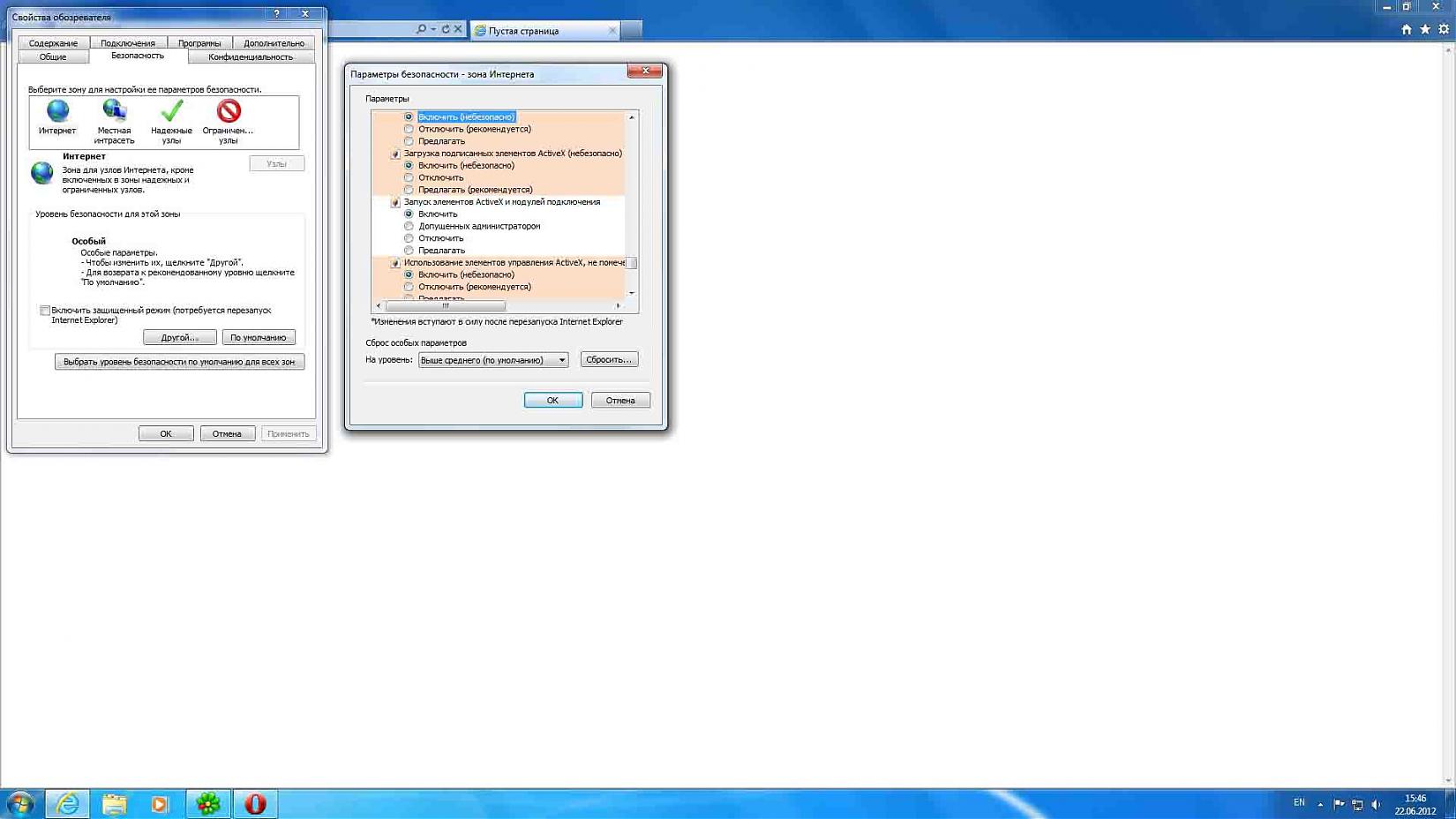The width and height of the screenshot is (1456, 819).
Task: Choose the Допущенных администратором radio option
Action: pyautogui.click(x=409, y=226)
